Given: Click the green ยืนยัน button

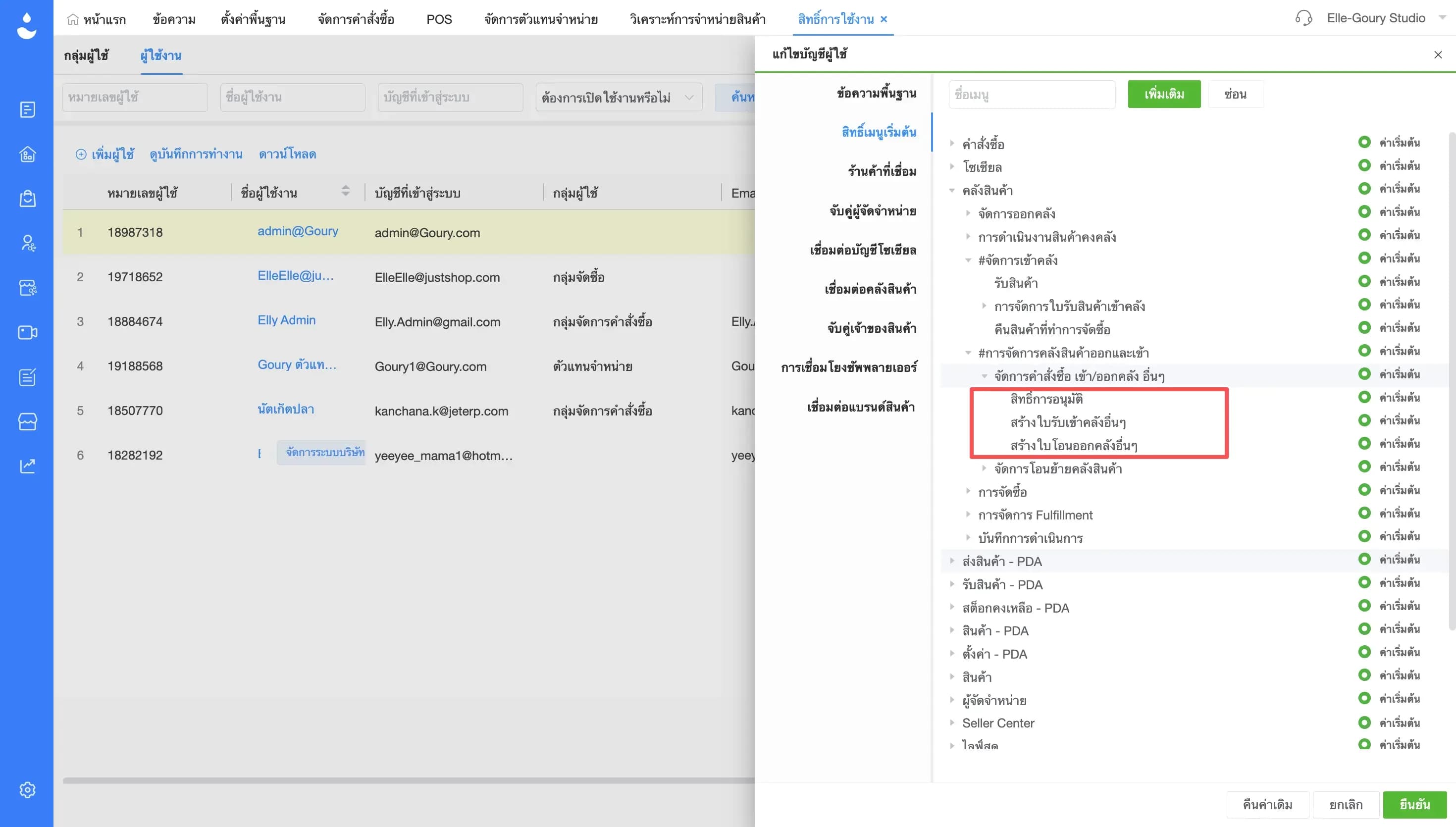Looking at the screenshot, I should tap(1414, 804).
